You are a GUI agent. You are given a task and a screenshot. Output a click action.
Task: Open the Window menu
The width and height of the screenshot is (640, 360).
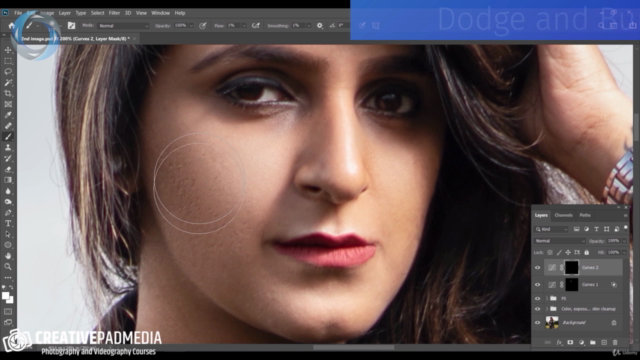[x=160, y=13]
